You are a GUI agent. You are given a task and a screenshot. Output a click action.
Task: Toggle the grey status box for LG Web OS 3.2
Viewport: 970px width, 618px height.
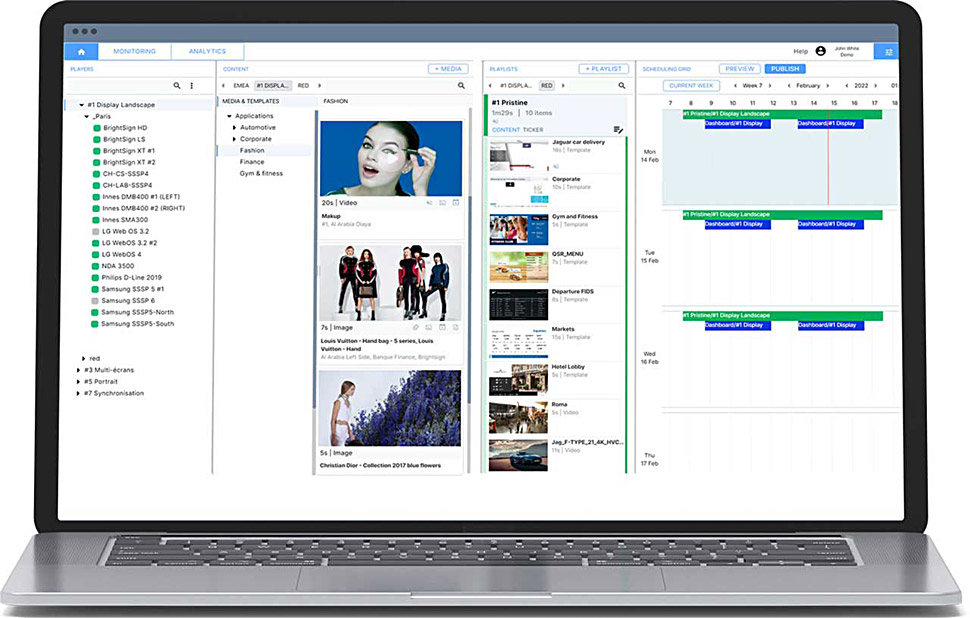[x=96, y=231]
